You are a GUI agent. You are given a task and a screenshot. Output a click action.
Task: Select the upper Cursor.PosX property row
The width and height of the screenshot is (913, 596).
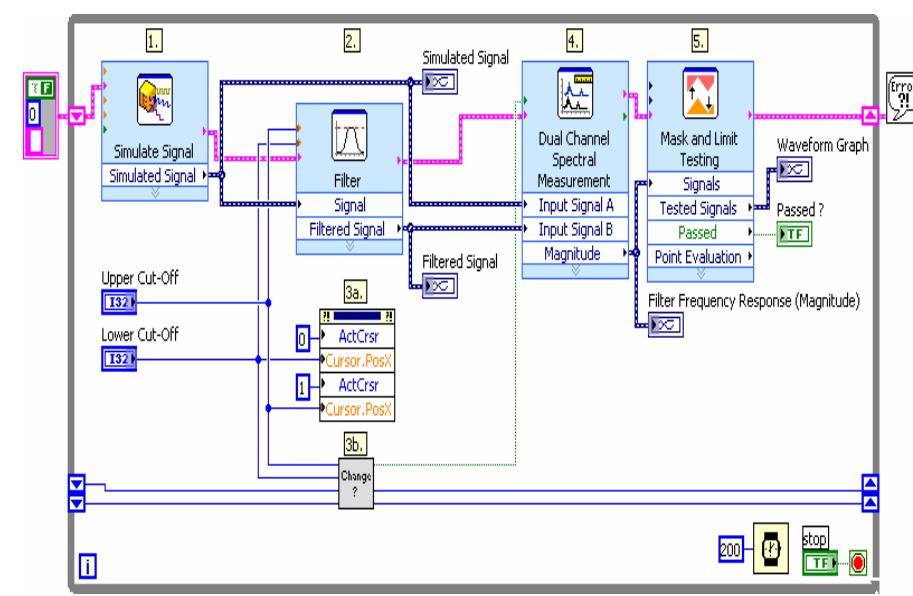point(358,360)
